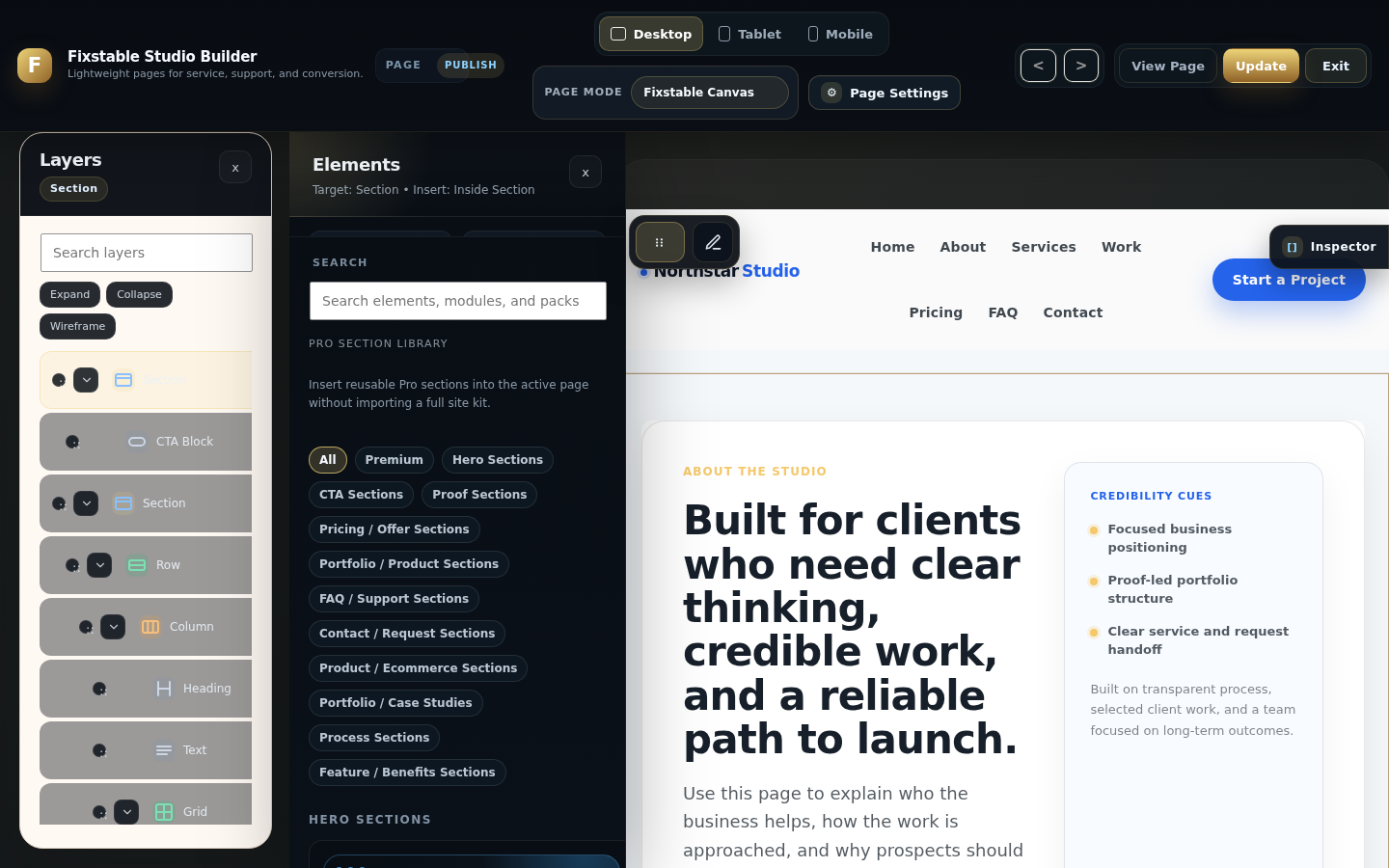Exit the builder
This screenshot has height=868, width=1389.
(x=1336, y=66)
